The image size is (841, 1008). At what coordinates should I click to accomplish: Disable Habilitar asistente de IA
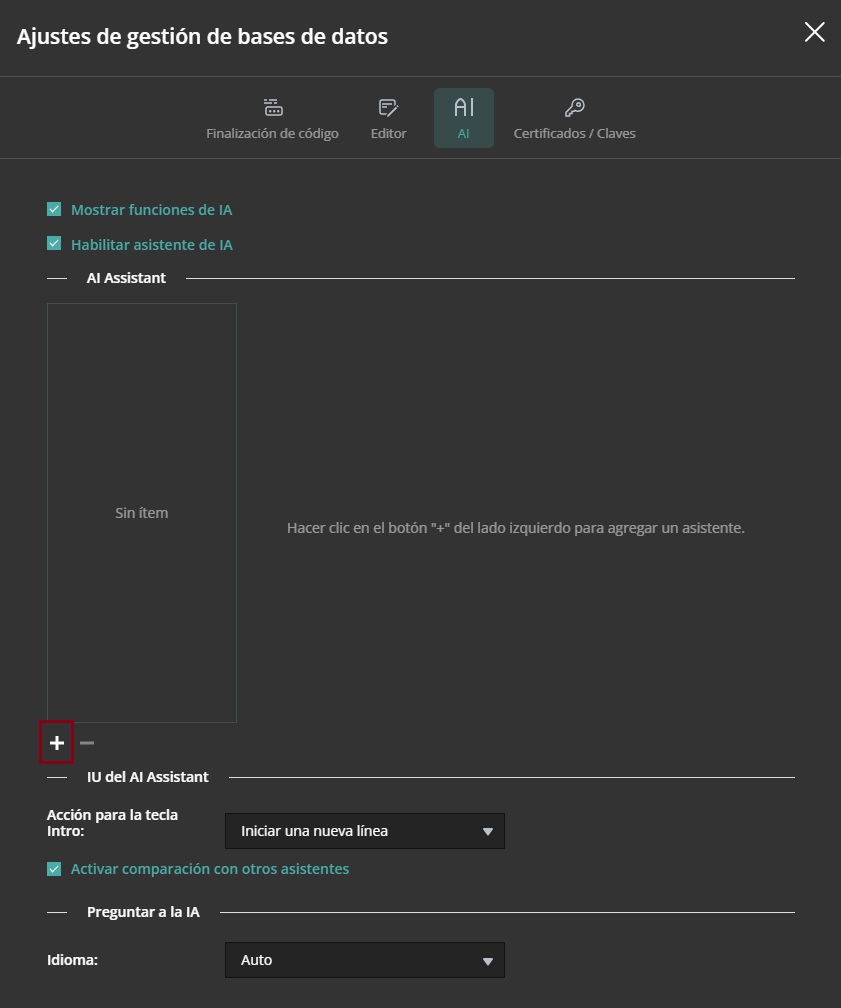[x=53, y=244]
